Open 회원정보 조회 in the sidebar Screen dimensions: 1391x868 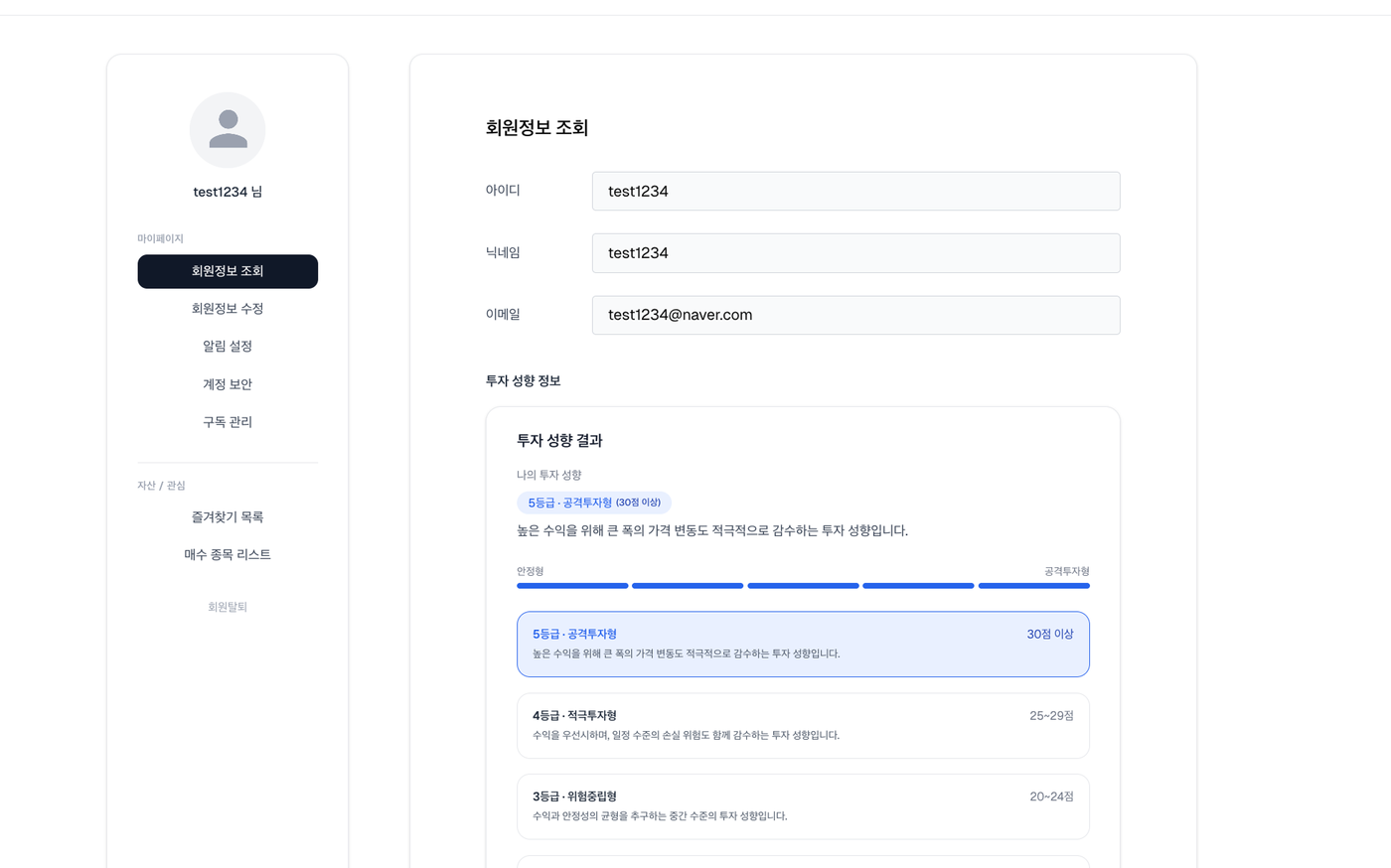coord(228,271)
